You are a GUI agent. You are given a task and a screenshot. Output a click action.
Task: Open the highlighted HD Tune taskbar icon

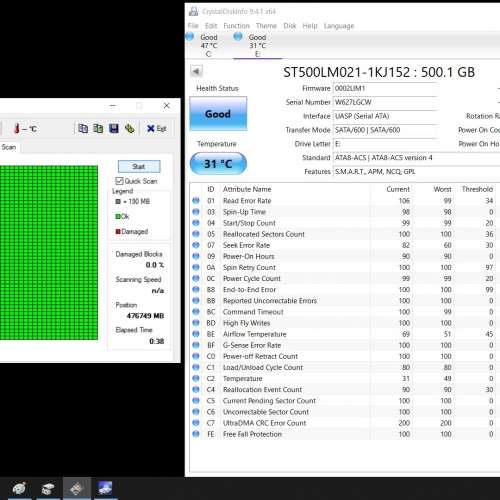click(77, 489)
